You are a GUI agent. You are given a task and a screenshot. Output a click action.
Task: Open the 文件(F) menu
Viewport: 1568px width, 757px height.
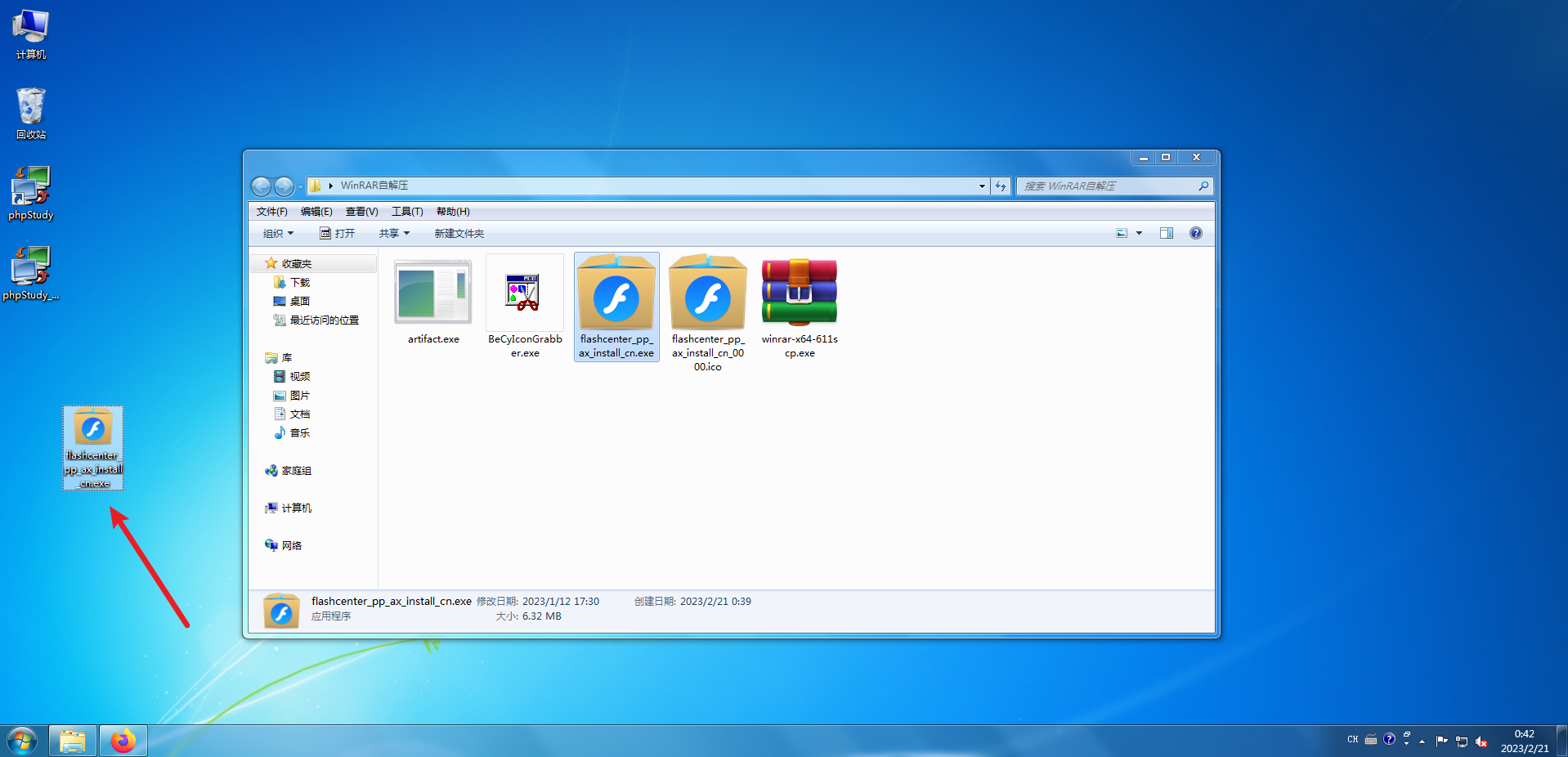271,212
